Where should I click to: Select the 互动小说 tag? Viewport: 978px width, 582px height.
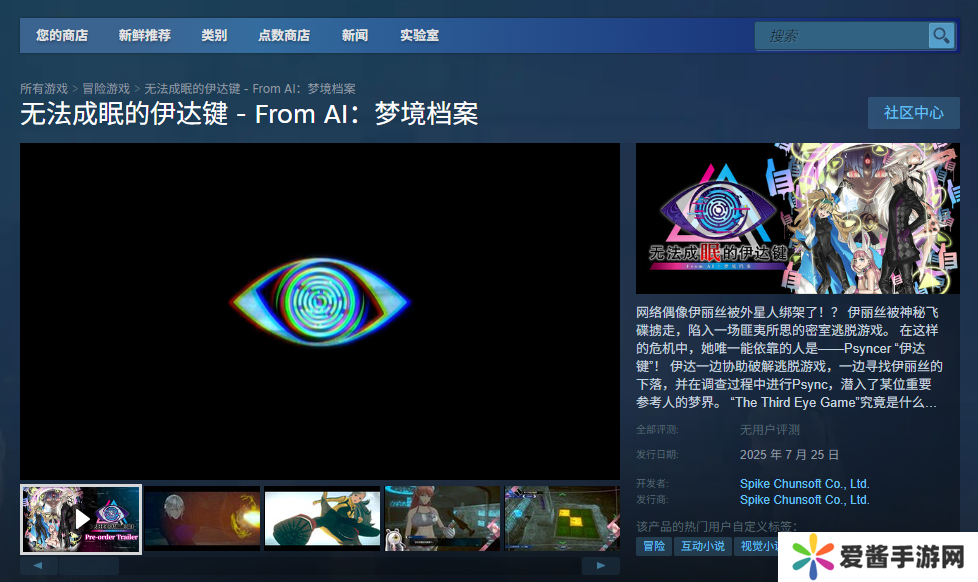pos(703,546)
